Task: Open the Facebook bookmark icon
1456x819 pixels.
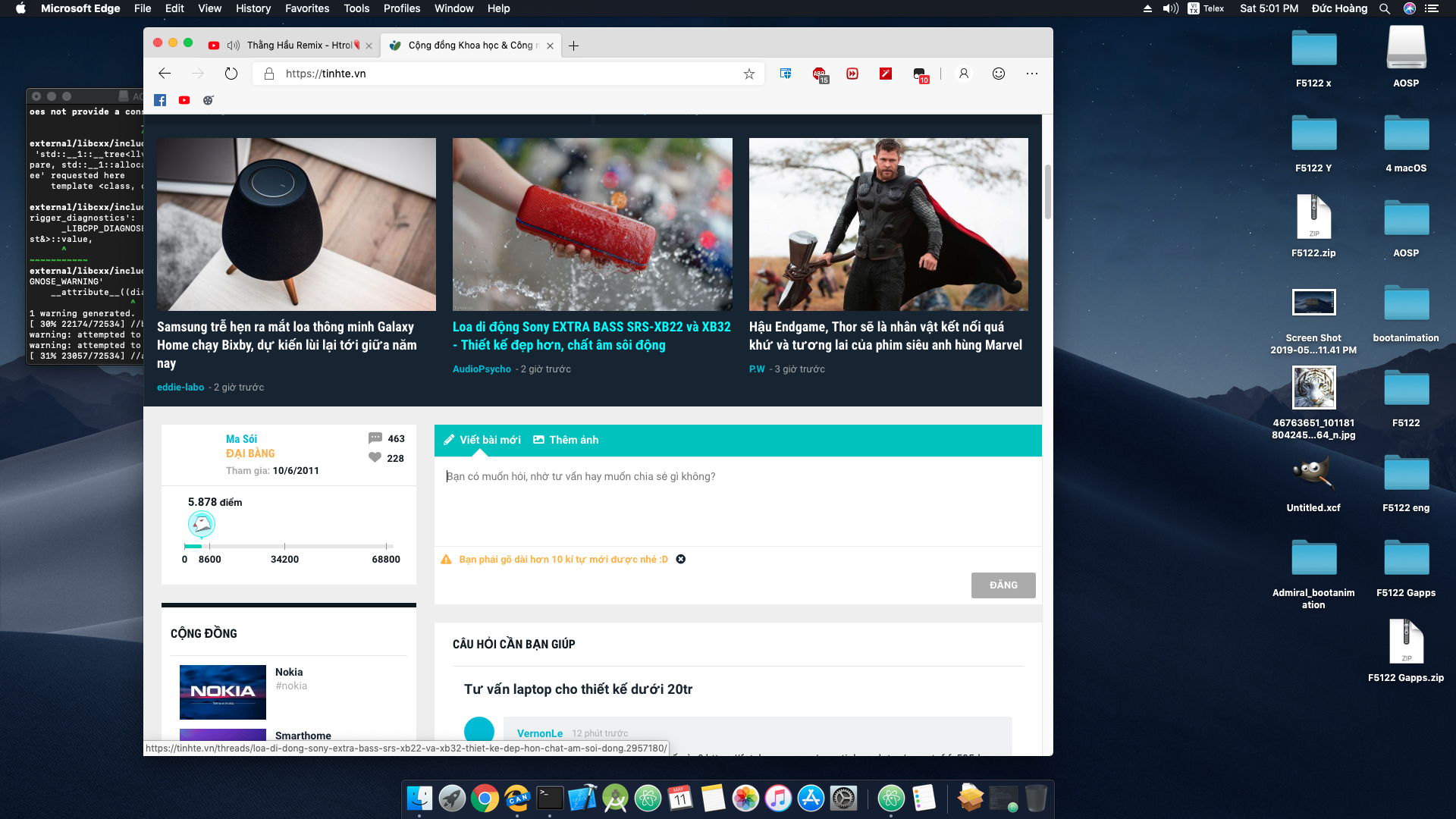Action: pyautogui.click(x=160, y=100)
